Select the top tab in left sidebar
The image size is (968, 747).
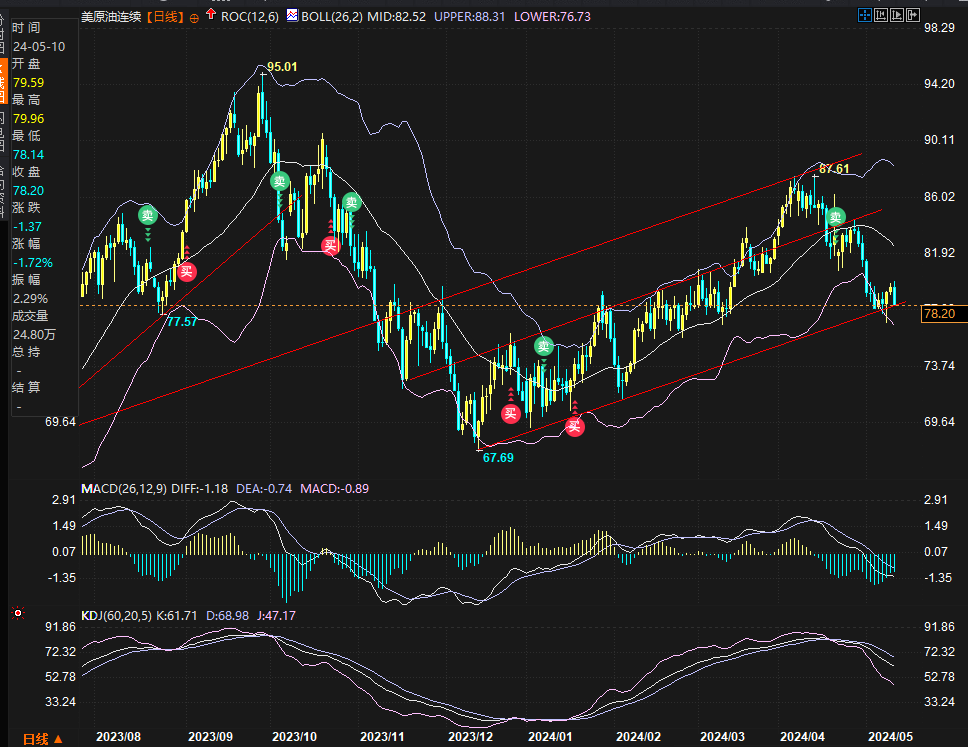4,30
